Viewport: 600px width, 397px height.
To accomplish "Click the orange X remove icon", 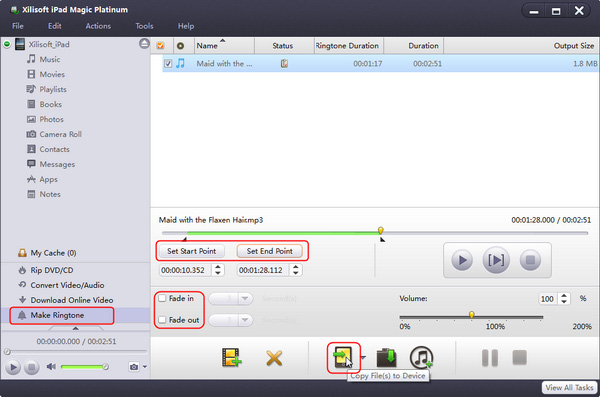I will 274,358.
